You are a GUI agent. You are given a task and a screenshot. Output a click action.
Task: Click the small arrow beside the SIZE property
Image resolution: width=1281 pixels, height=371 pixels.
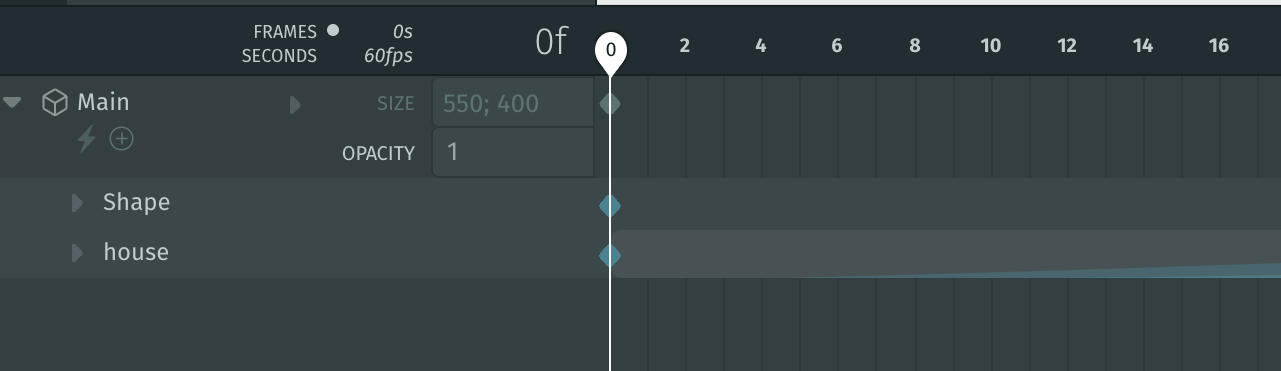coord(295,104)
